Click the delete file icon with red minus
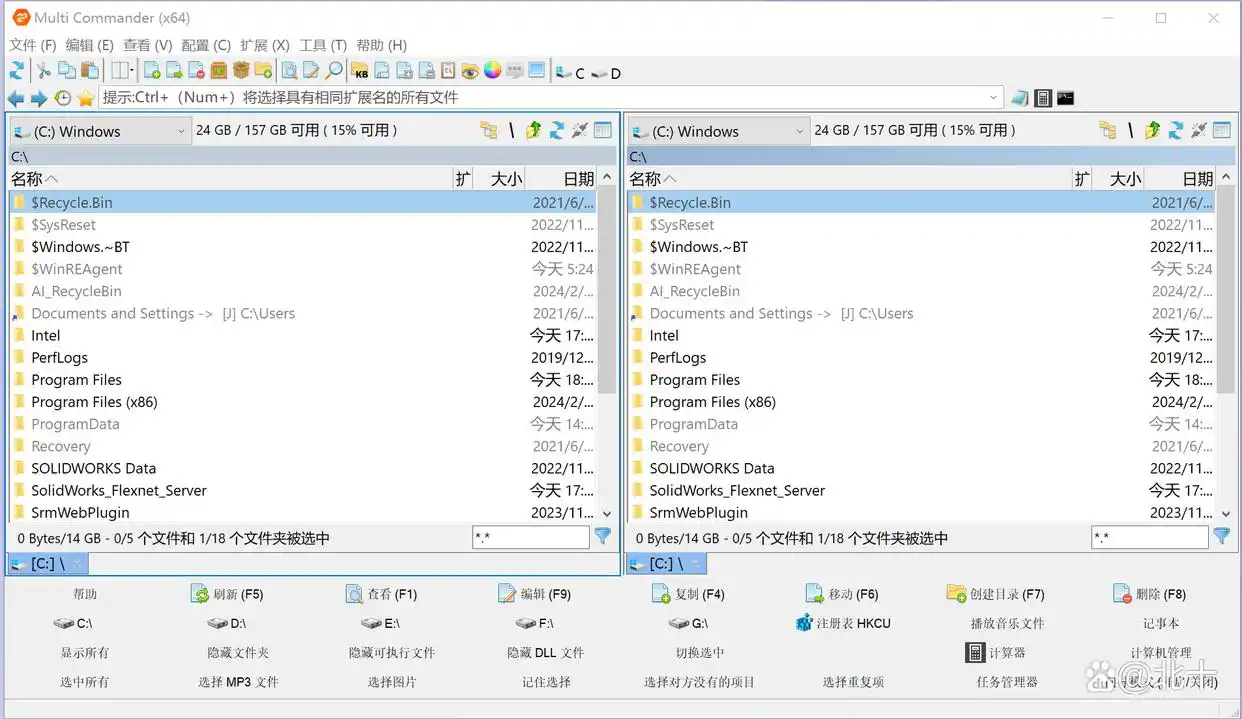1242x719 pixels. pyautogui.click(x=196, y=71)
